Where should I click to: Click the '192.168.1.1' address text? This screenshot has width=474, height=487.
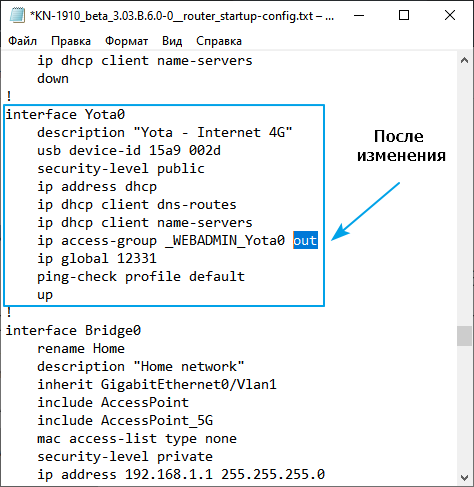(x=169, y=474)
